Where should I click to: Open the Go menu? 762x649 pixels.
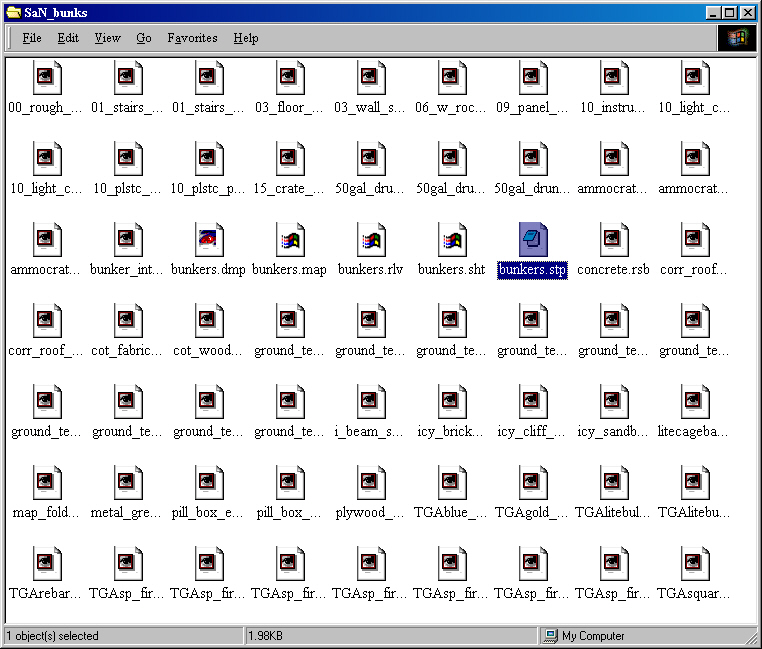coord(144,38)
